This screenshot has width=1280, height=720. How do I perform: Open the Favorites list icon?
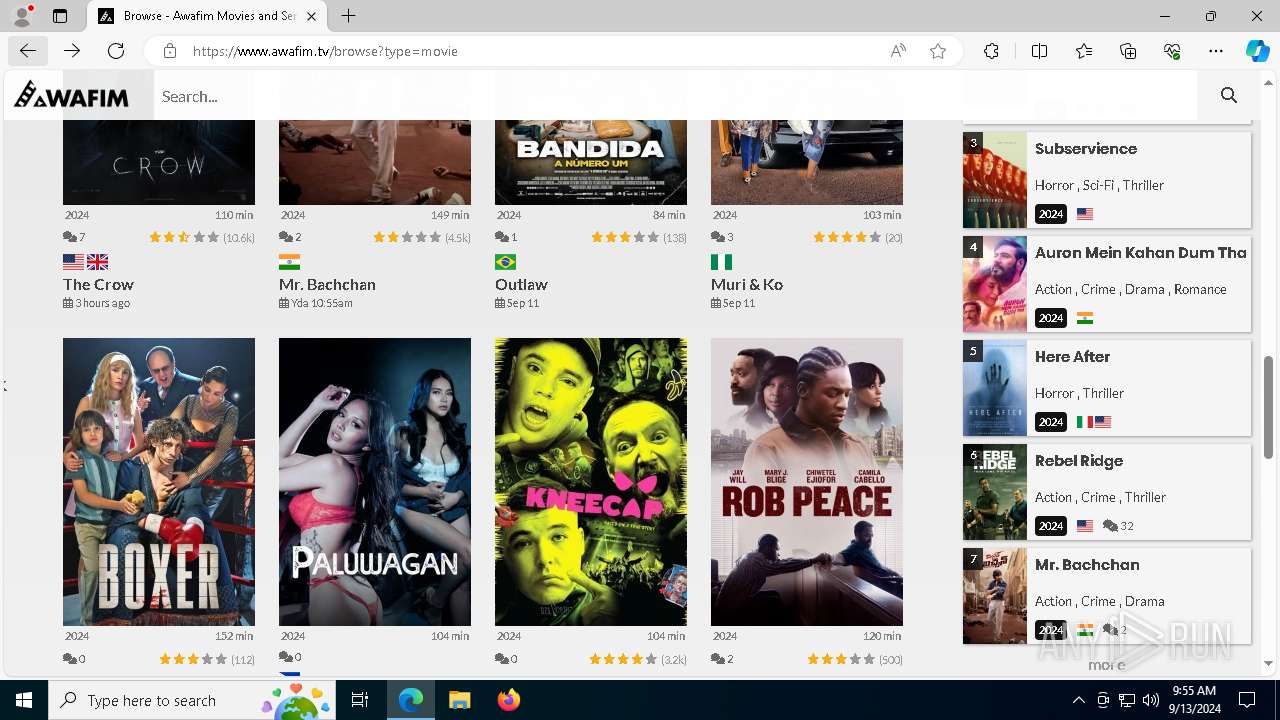(x=1084, y=51)
